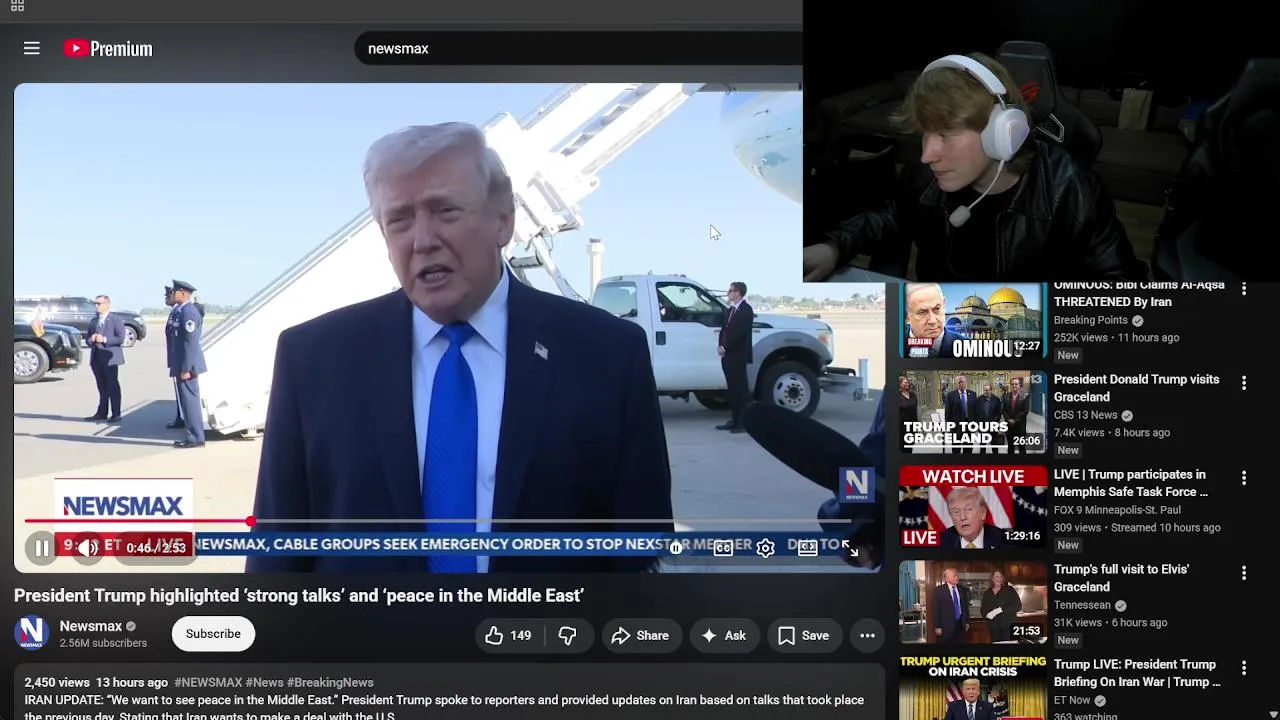The height and width of the screenshot is (720, 1280).
Task: Click the Newsmax watermark in video corner
Action: [x=856, y=484]
